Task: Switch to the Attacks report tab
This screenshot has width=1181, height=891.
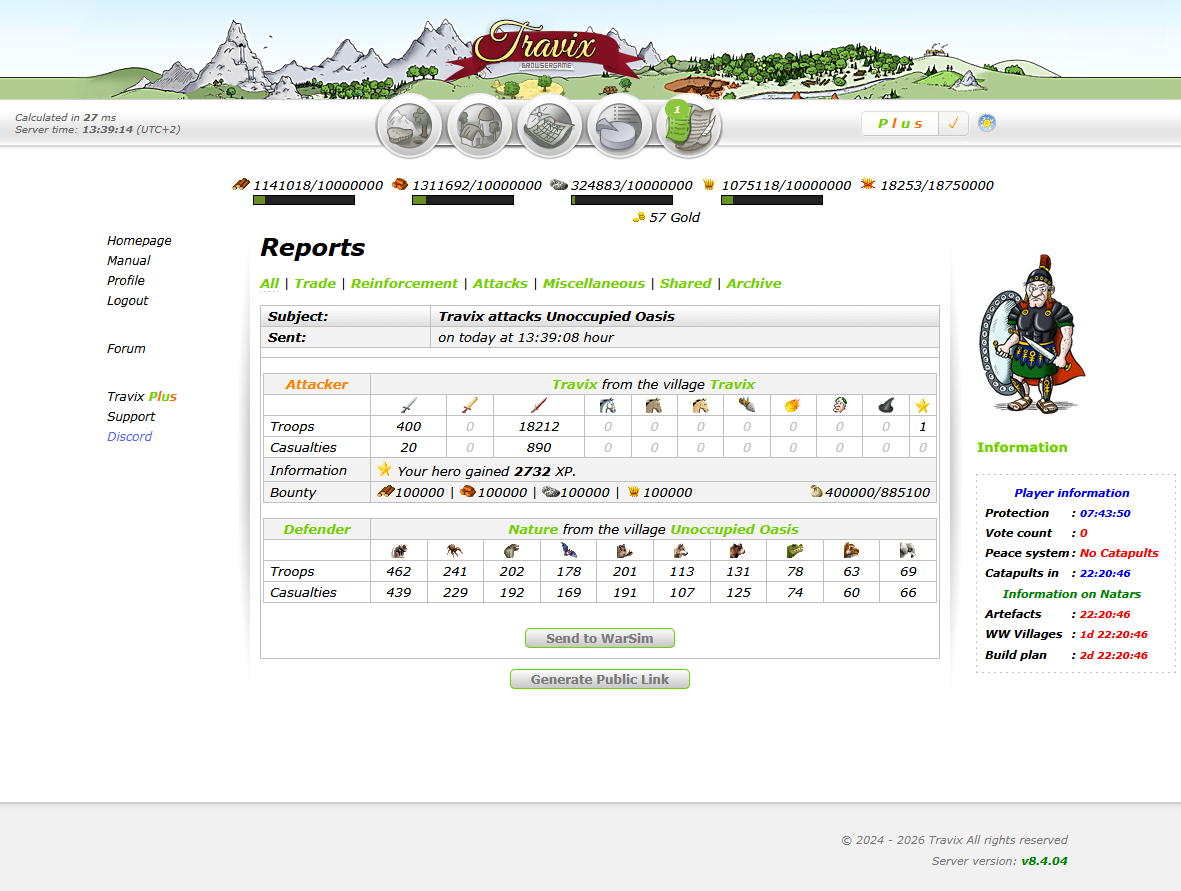Action: pyautogui.click(x=500, y=283)
